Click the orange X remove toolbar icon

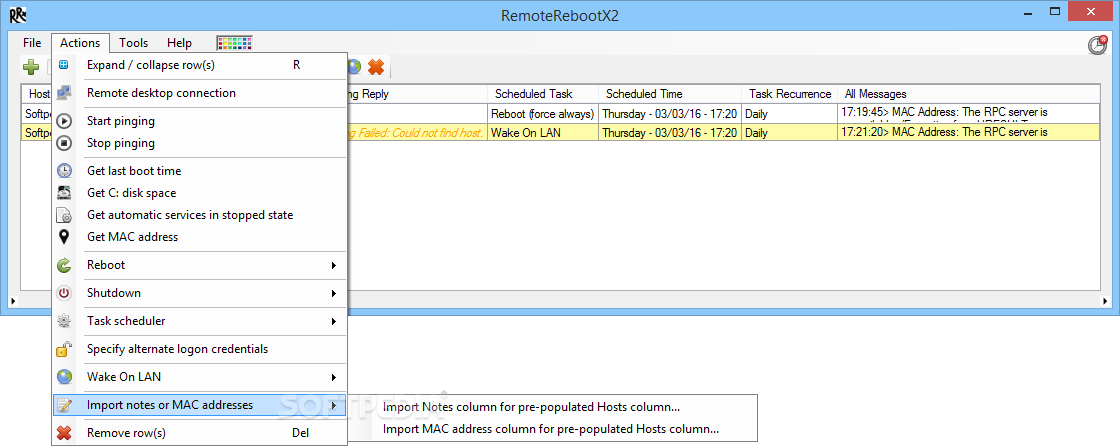click(x=376, y=67)
